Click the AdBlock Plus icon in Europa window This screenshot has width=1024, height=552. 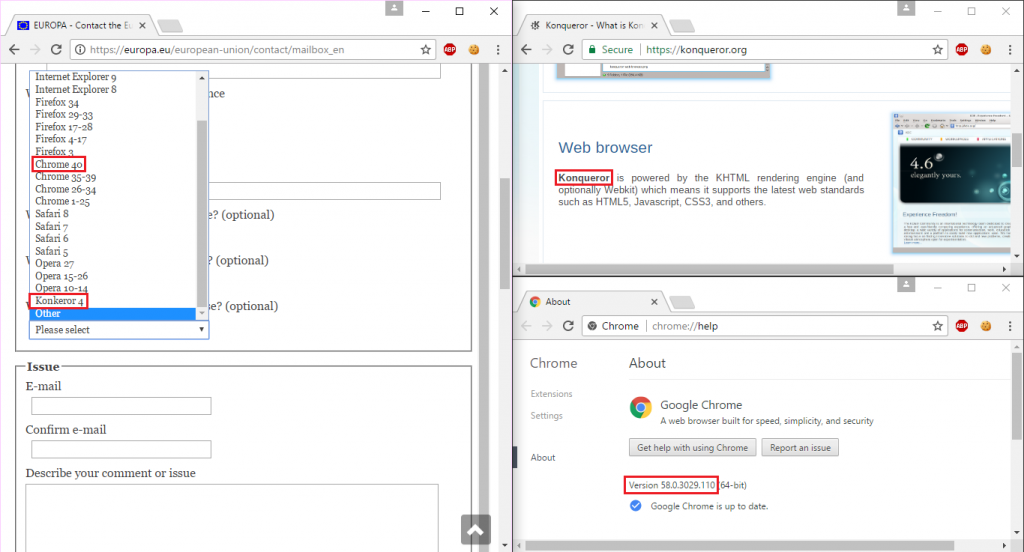point(450,48)
